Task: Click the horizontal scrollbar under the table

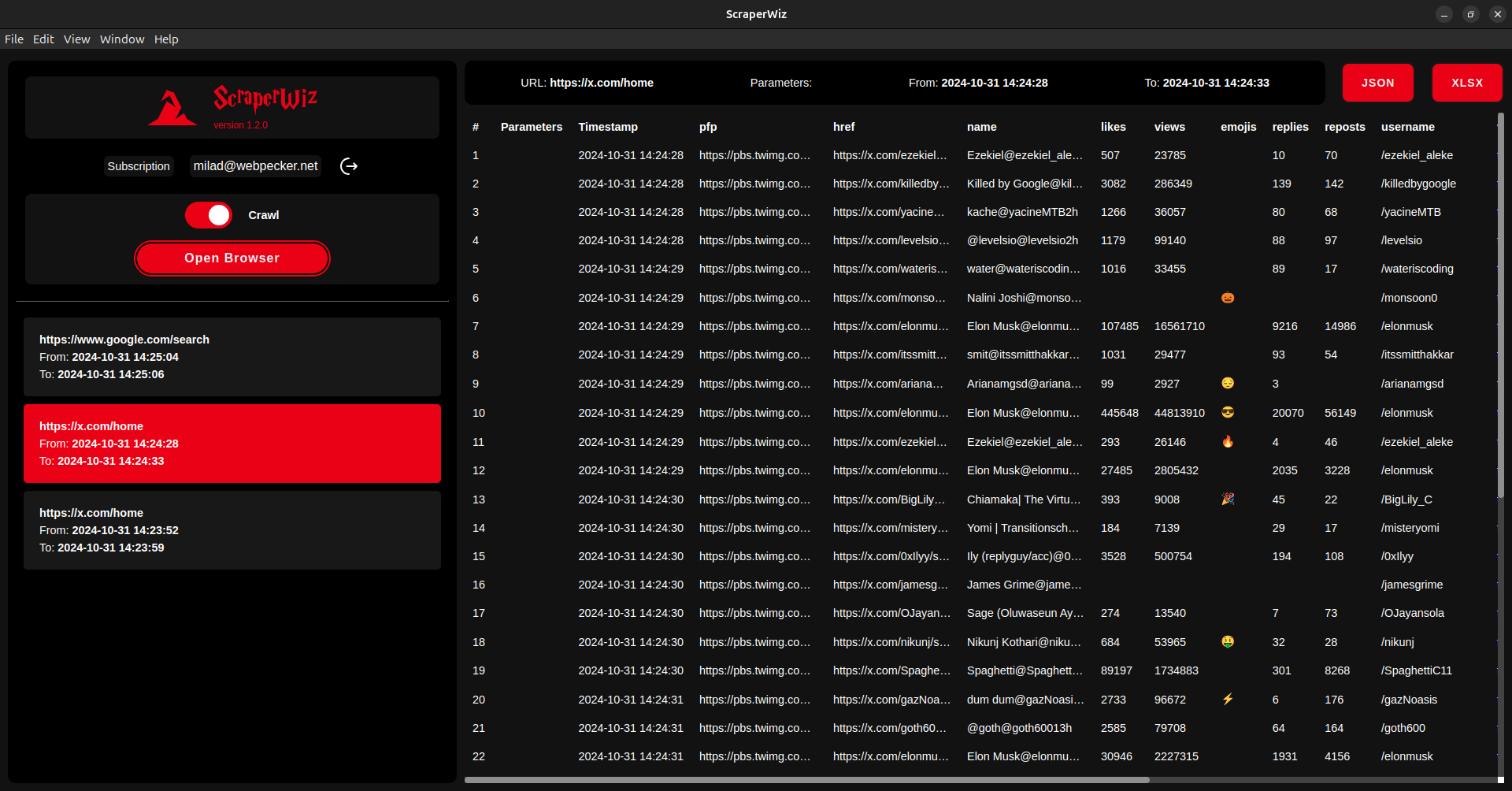Action: [807, 780]
